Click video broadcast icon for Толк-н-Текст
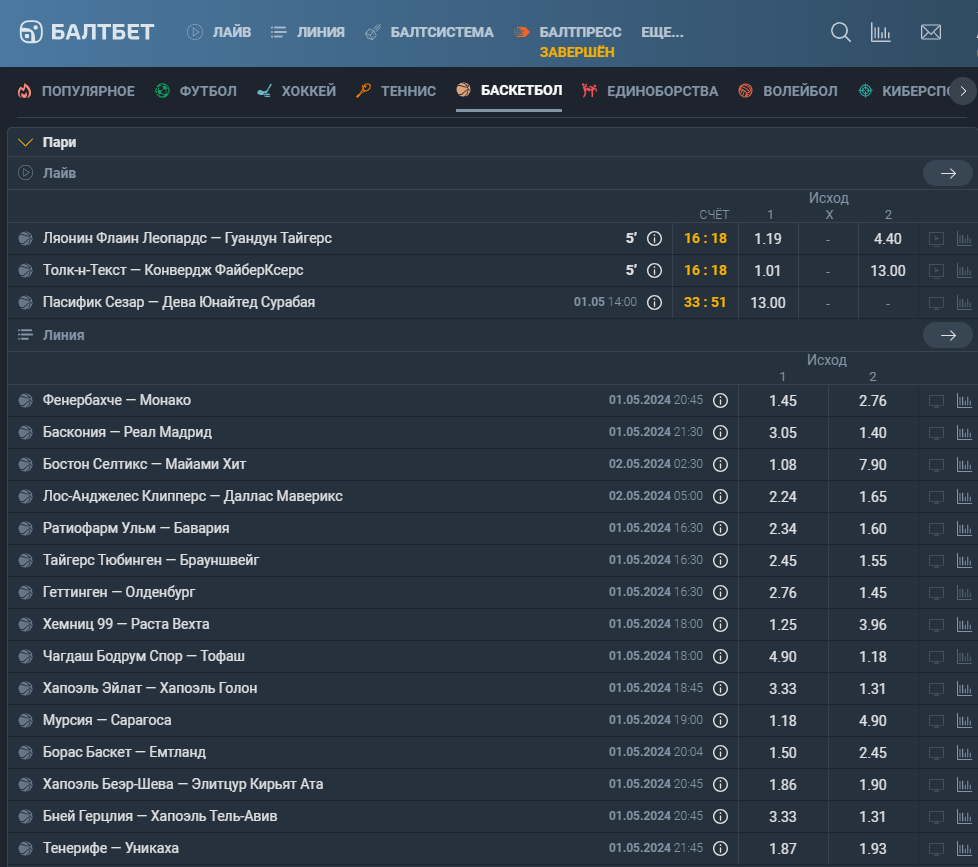978x867 pixels. pyautogui.click(x=936, y=270)
